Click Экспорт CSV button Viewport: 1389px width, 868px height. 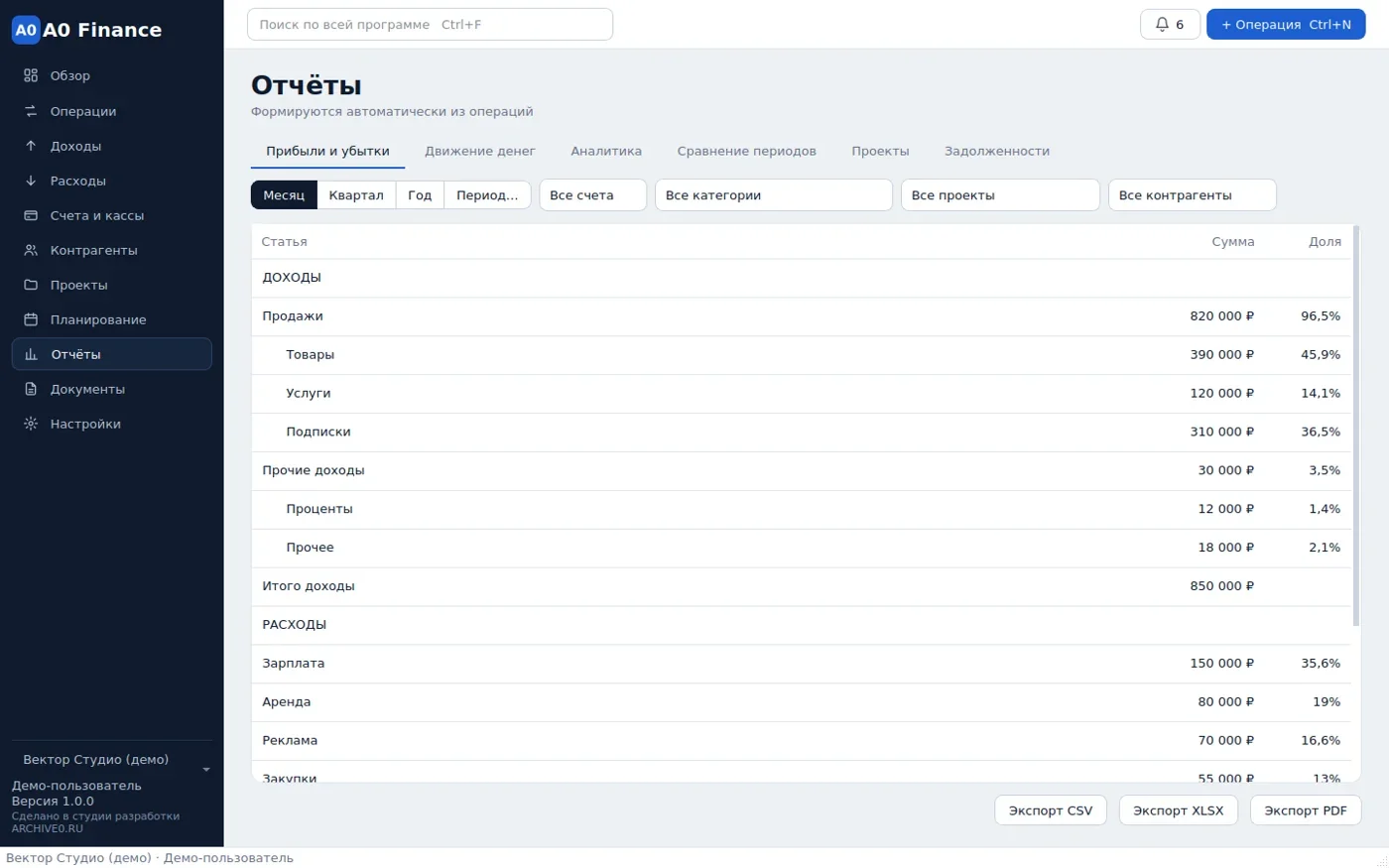(1051, 810)
